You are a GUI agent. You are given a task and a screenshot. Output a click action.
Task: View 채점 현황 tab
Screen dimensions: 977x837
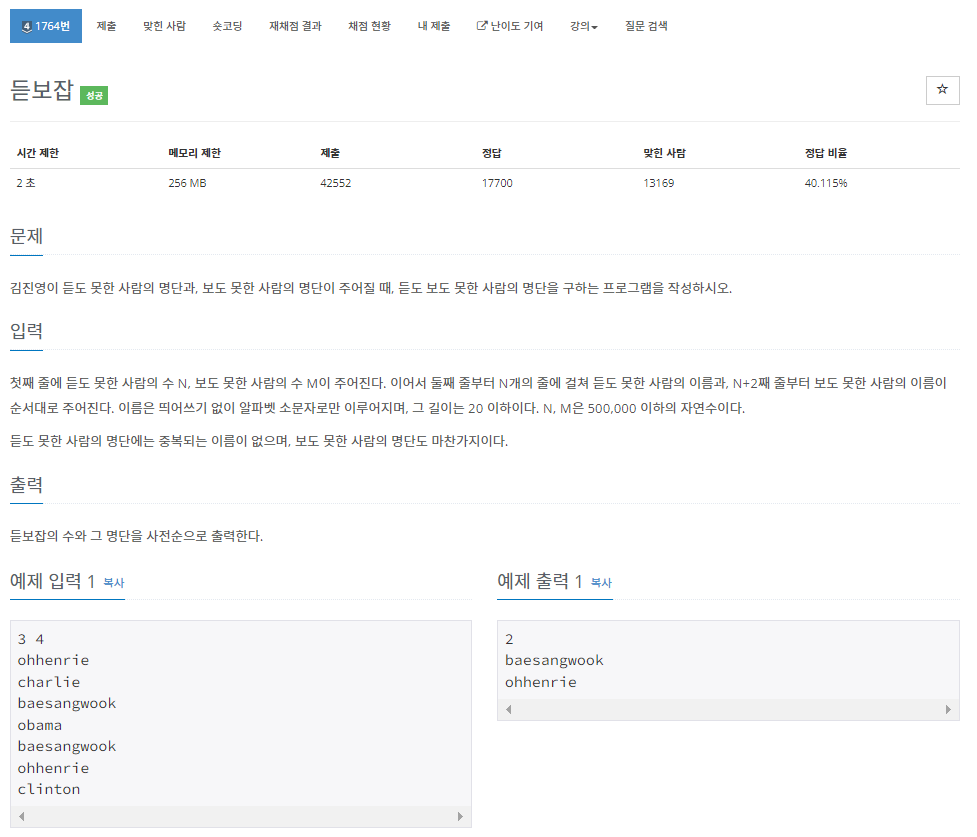click(369, 26)
